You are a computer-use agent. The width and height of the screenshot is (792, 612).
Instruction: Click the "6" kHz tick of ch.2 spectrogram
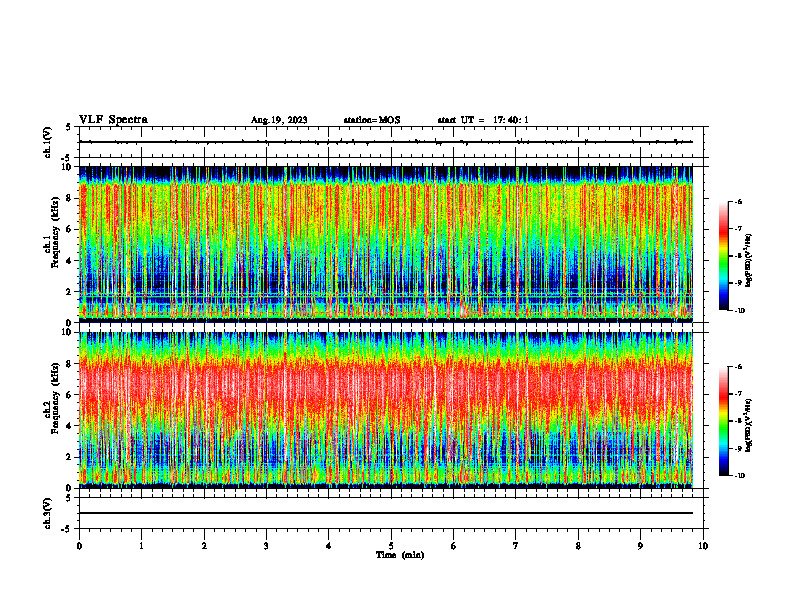[x=70, y=395]
